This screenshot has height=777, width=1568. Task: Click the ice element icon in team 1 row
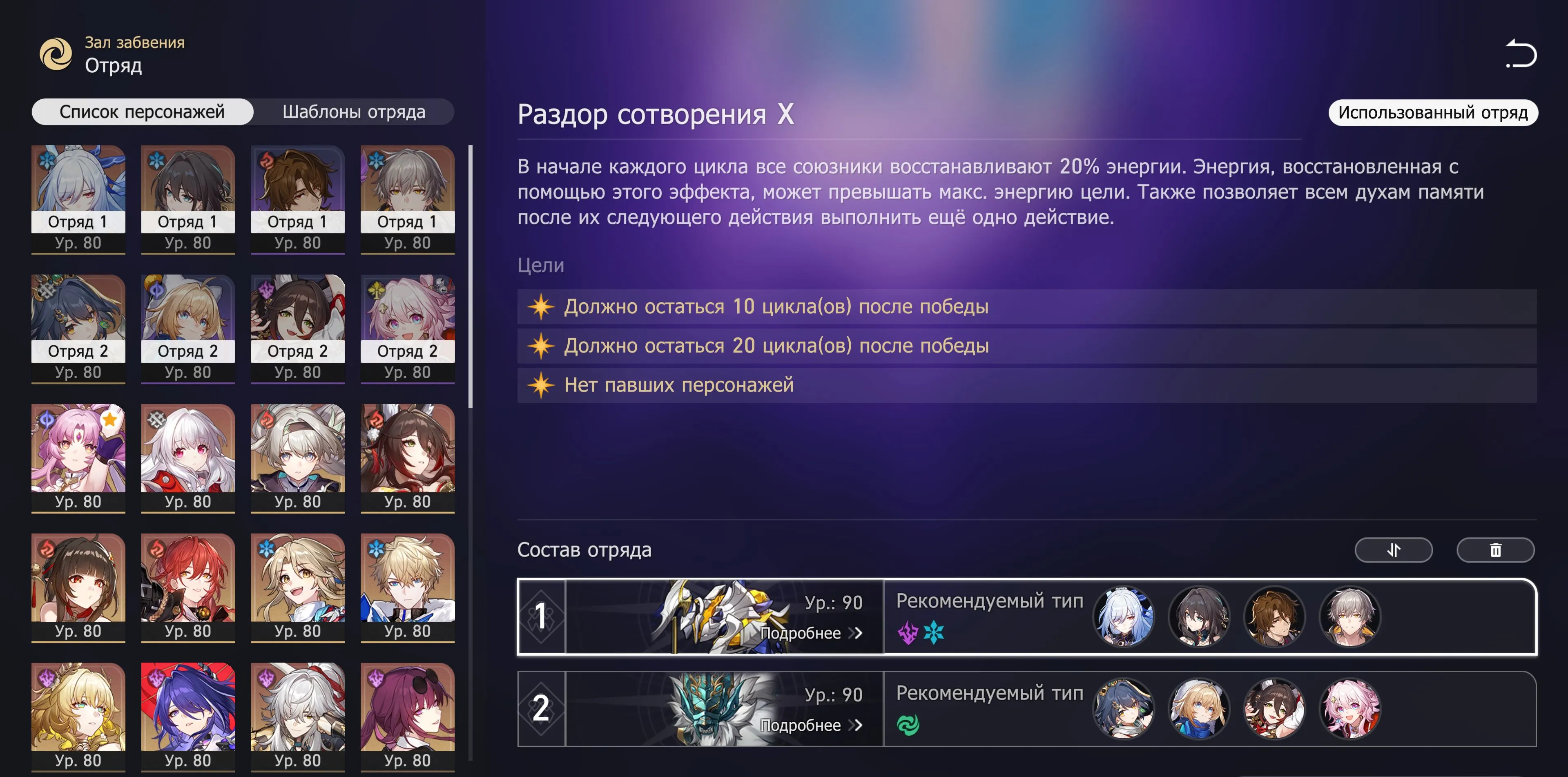click(933, 633)
